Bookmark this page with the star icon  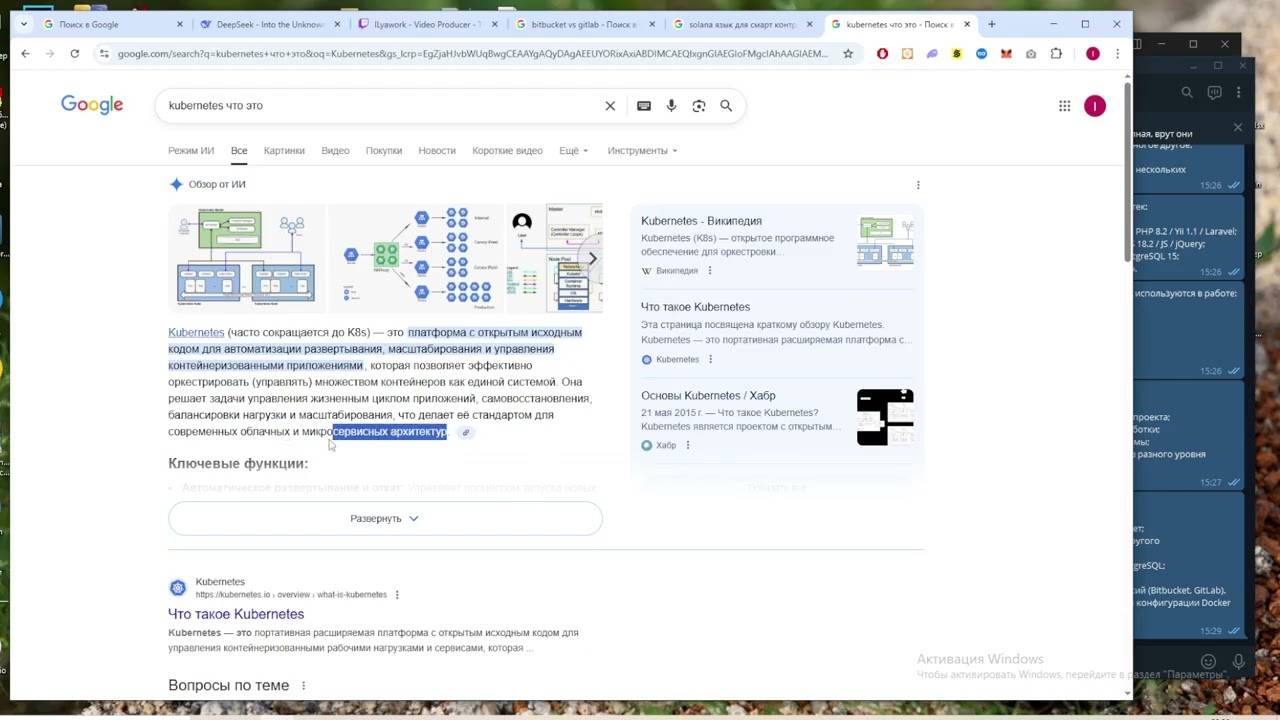(x=848, y=54)
